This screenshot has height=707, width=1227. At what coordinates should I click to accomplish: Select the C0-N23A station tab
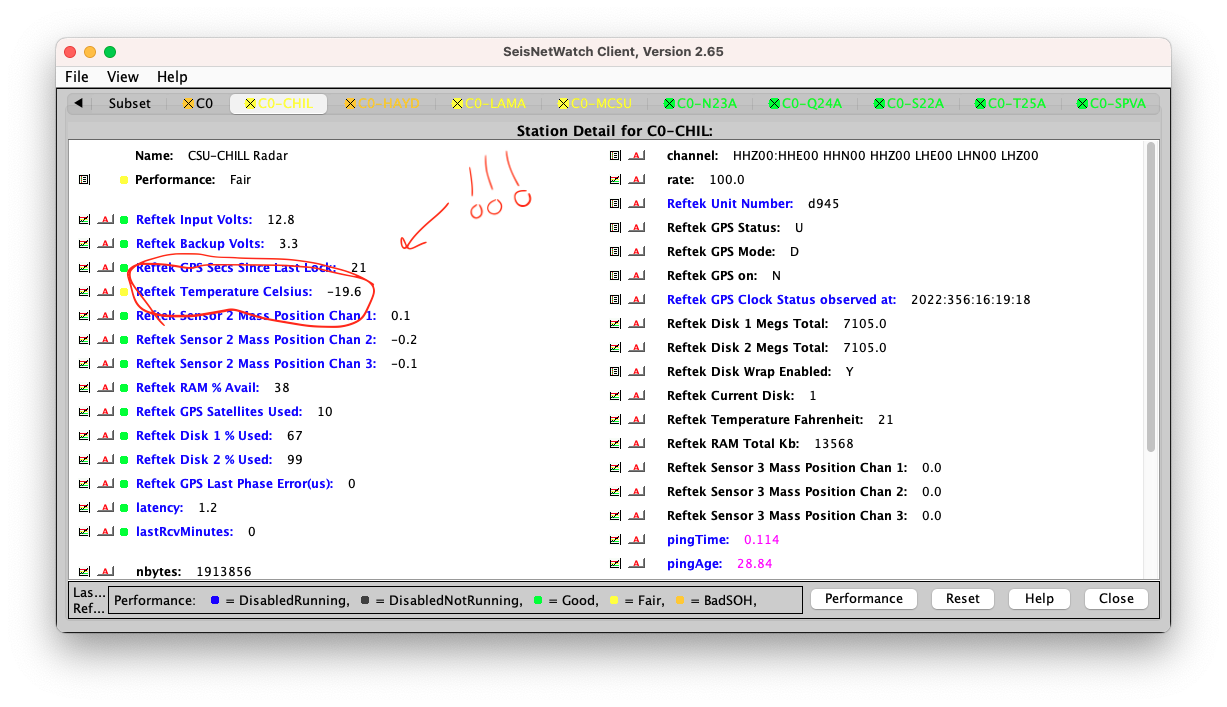tap(699, 103)
